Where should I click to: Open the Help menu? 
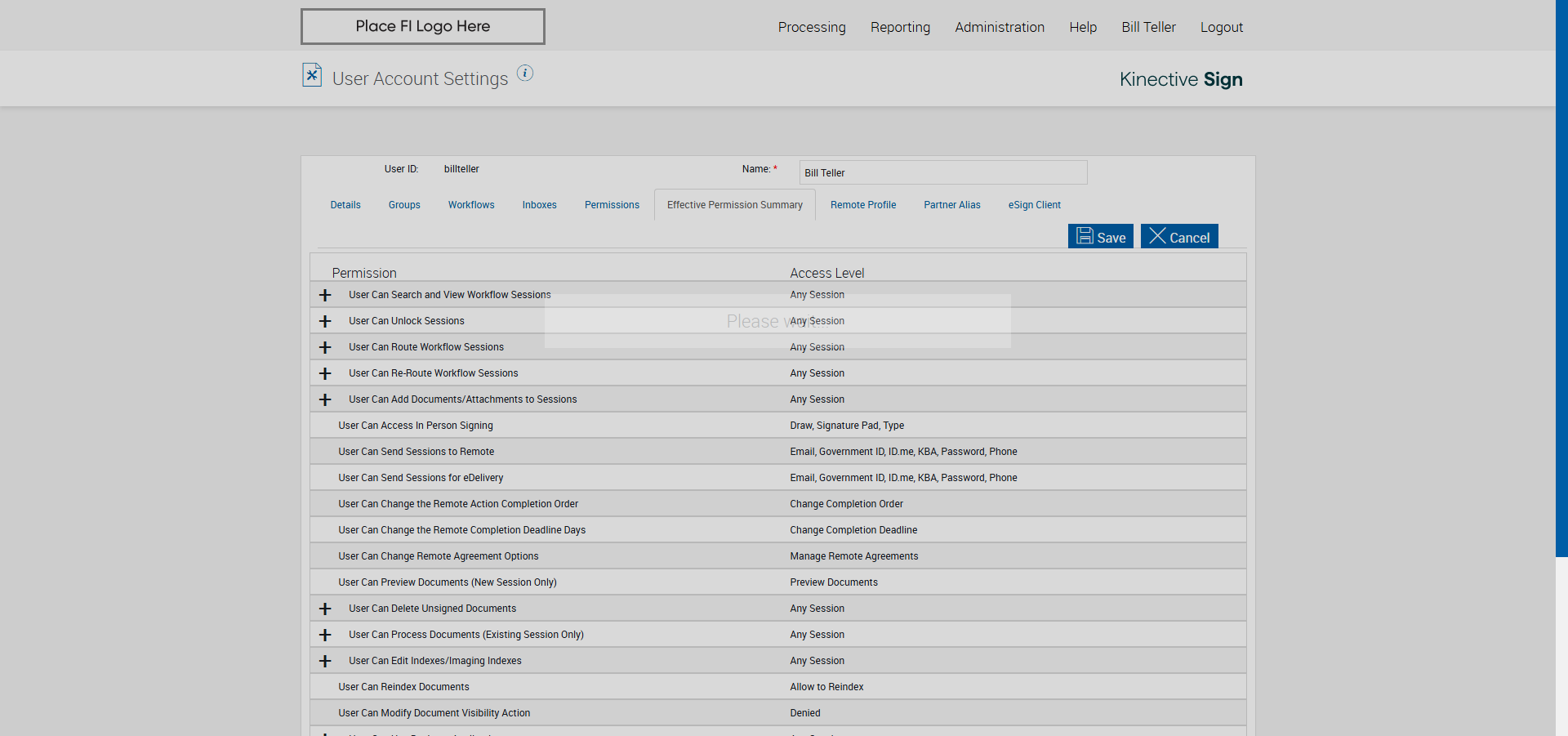(1083, 27)
